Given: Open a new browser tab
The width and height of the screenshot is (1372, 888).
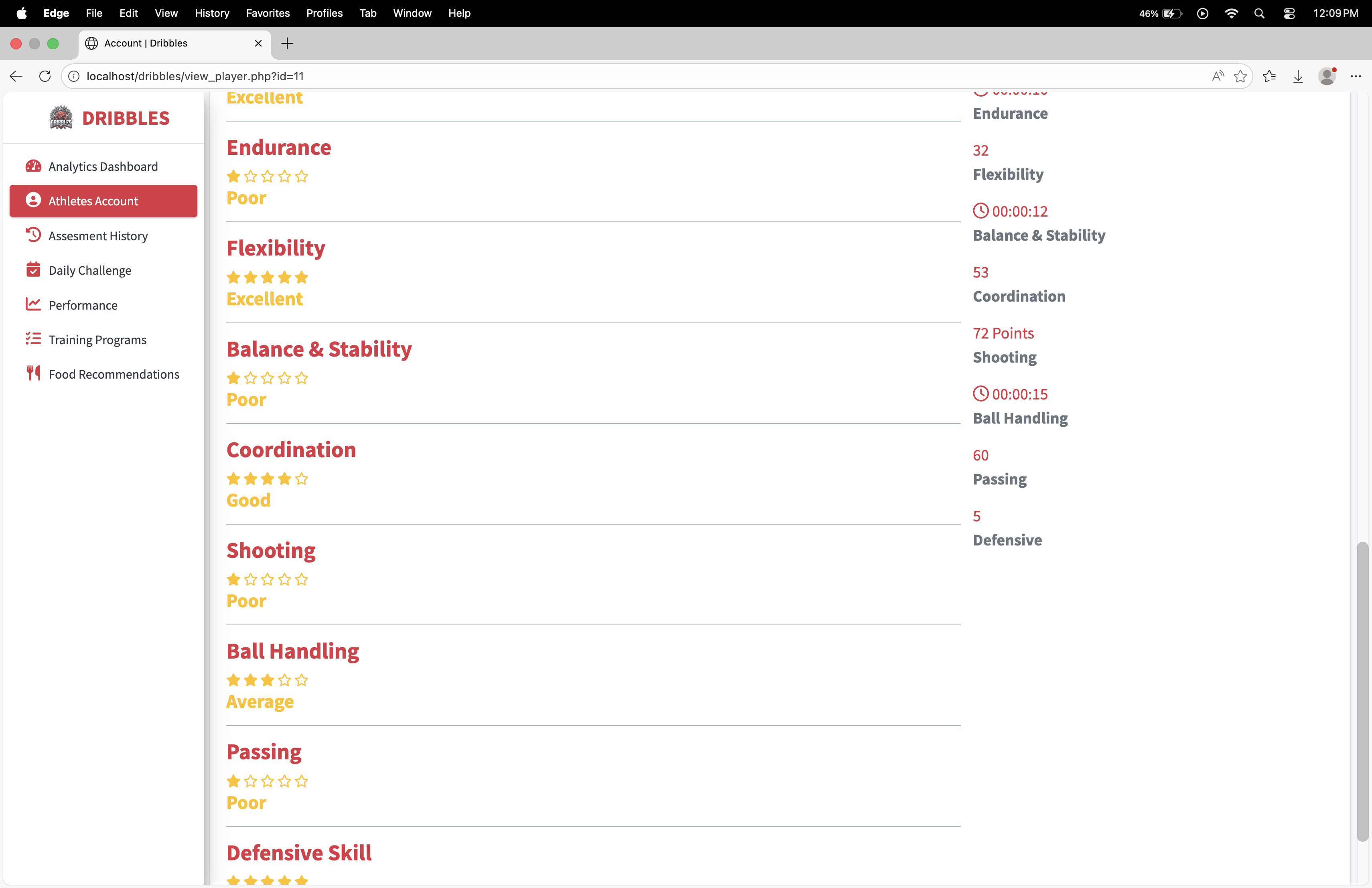Looking at the screenshot, I should pos(287,43).
